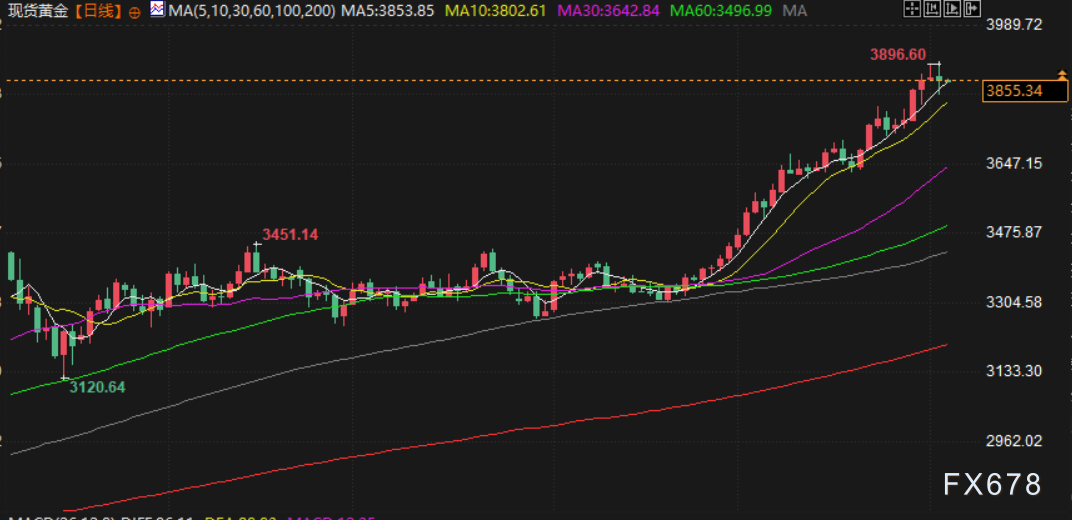The image size is (1072, 520).
Task: Open the 日线 period selector
Action: [98, 10]
